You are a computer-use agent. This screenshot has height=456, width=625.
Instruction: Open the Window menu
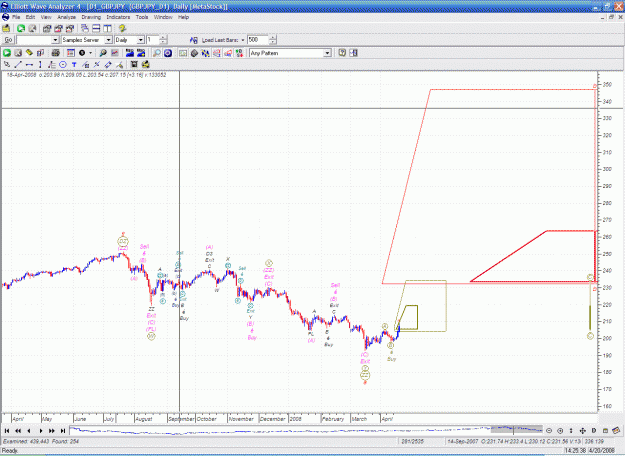pyautogui.click(x=163, y=17)
